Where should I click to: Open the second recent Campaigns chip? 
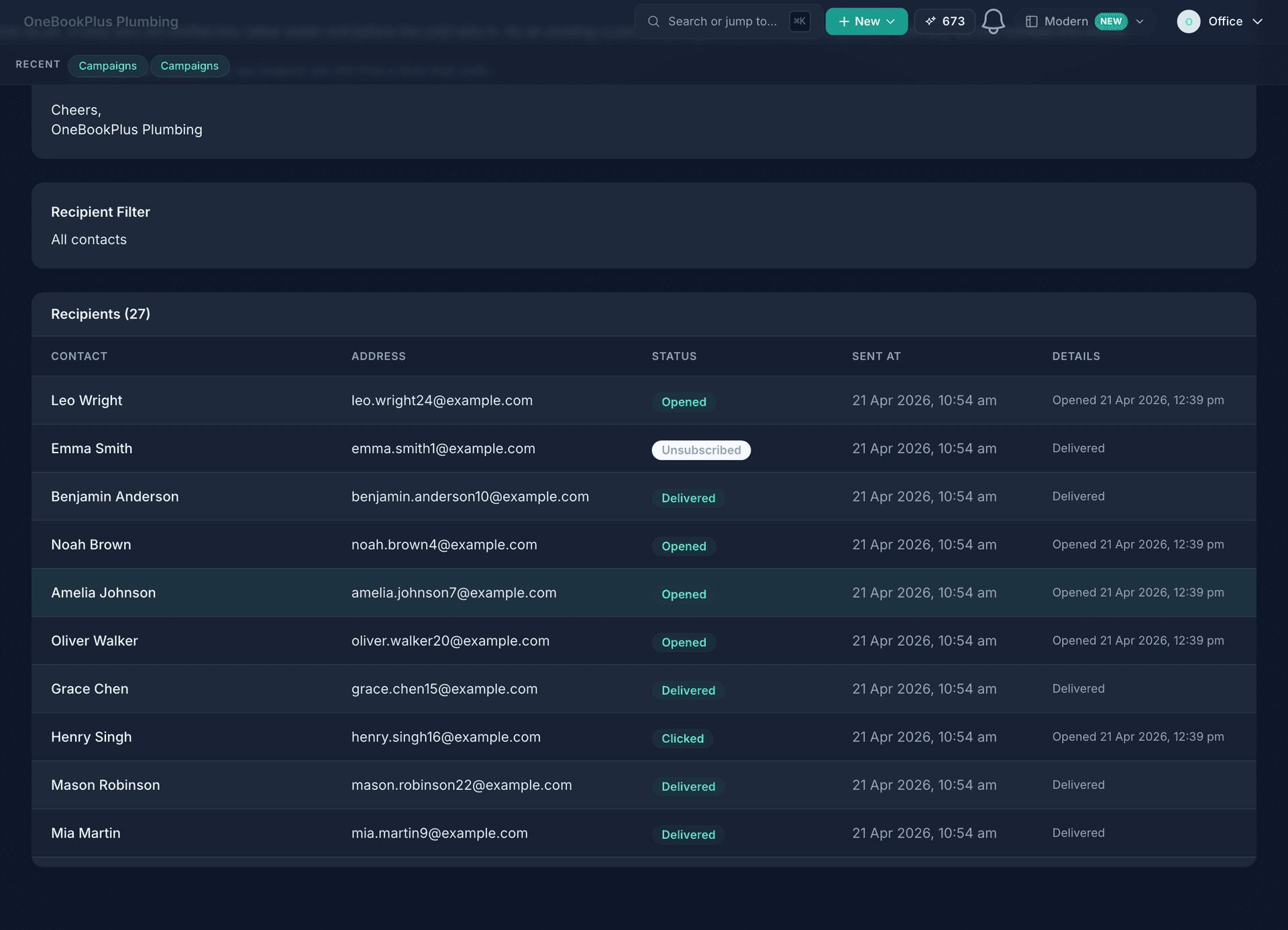189,66
